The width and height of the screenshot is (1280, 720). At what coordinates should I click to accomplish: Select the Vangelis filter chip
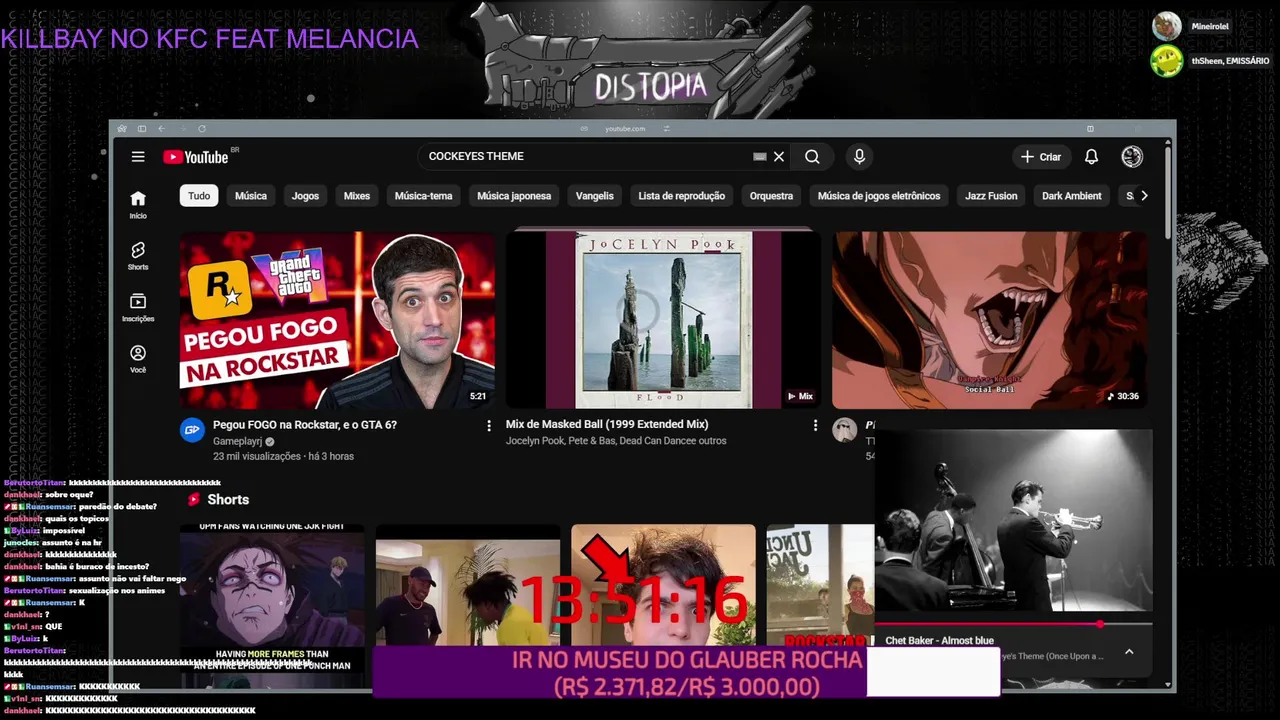(595, 196)
